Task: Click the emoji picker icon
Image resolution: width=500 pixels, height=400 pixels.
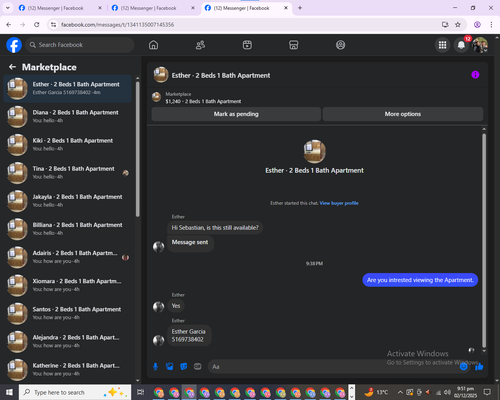Action: (464, 367)
